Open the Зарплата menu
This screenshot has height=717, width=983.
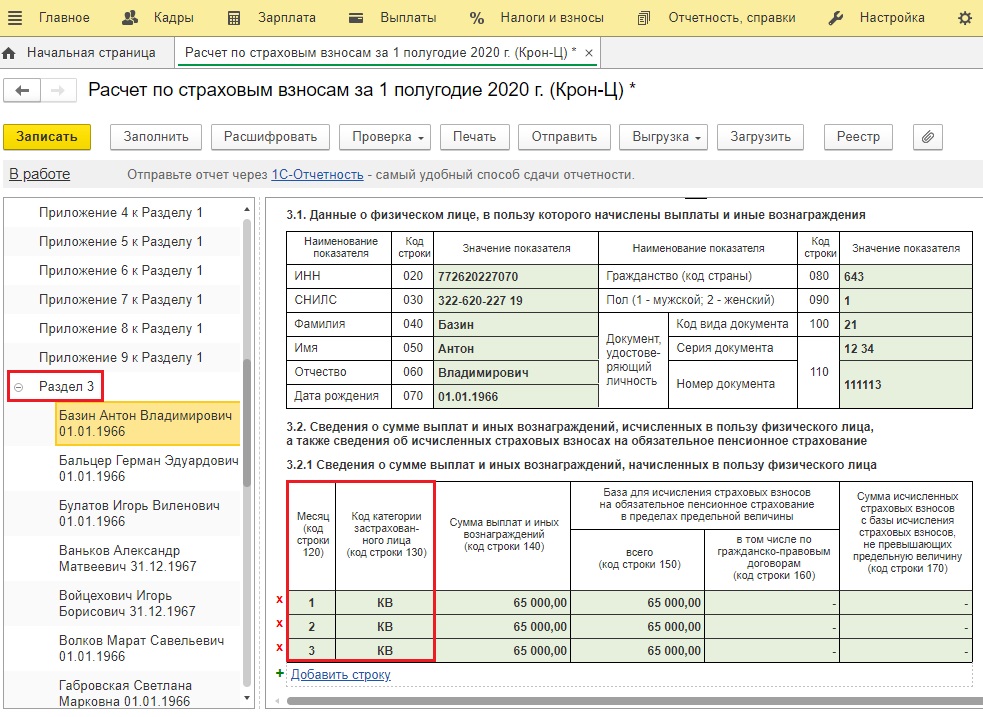pos(286,18)
